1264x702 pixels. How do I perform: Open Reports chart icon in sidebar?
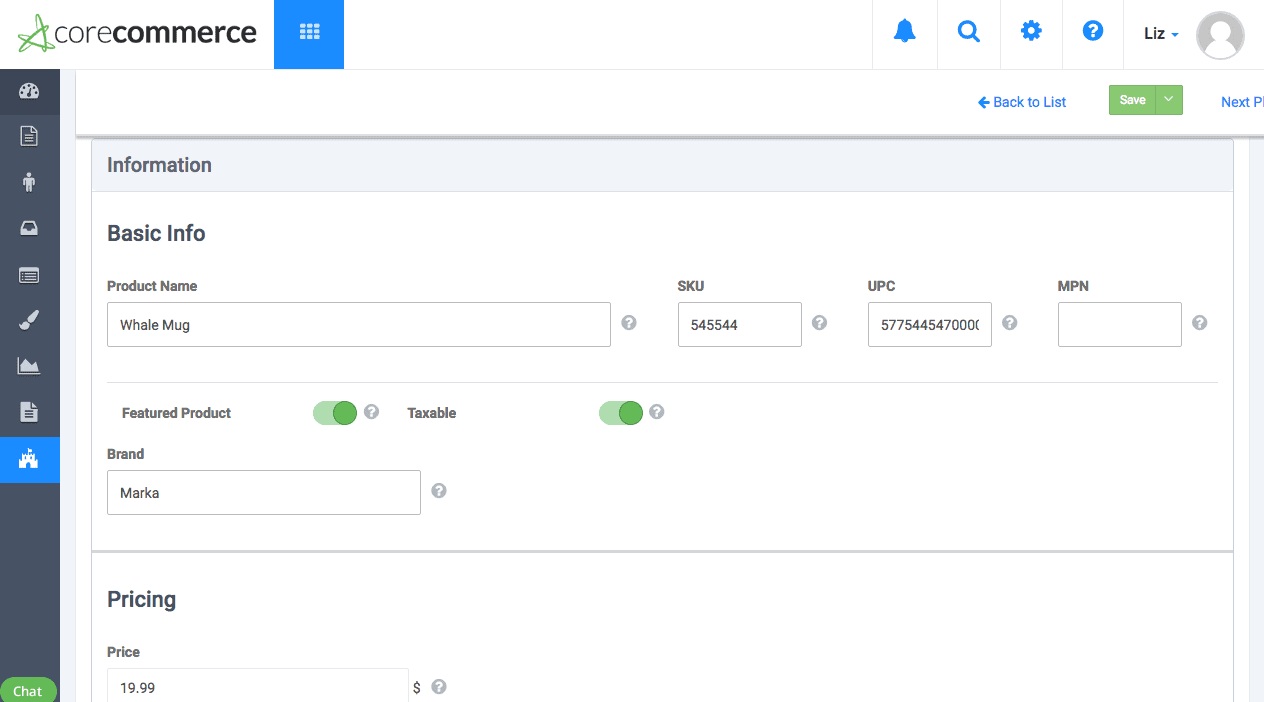pyautogui.click(x=29, y=366)
